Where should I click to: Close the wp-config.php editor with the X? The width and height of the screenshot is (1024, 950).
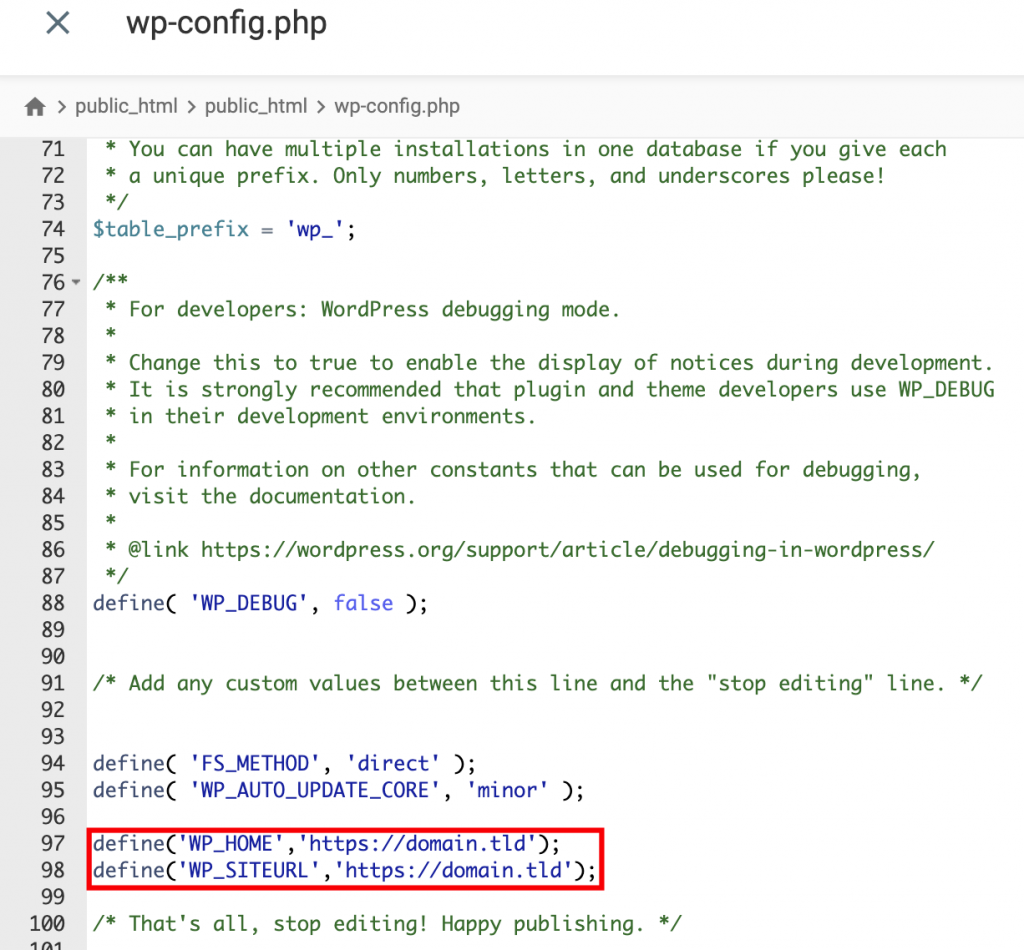point(57,24)
